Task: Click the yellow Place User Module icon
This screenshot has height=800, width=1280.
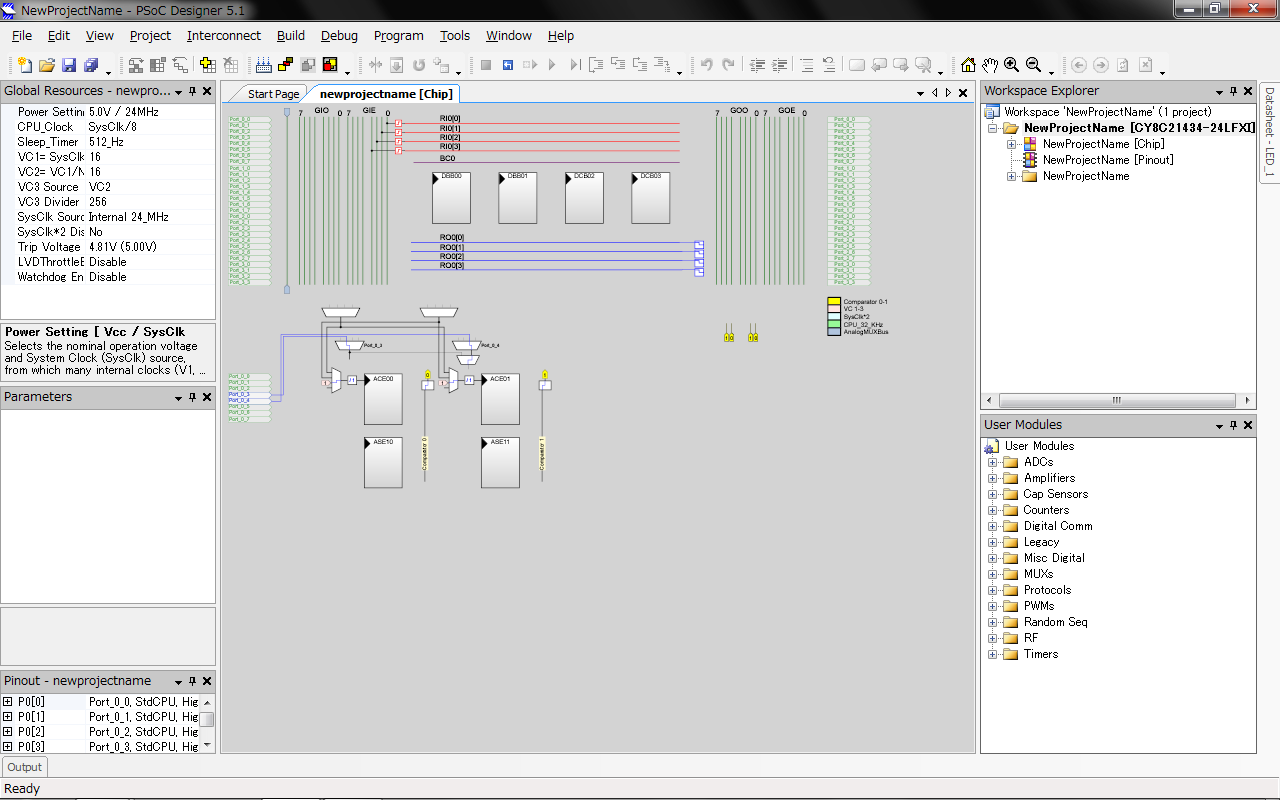Action: click(208, 65)
